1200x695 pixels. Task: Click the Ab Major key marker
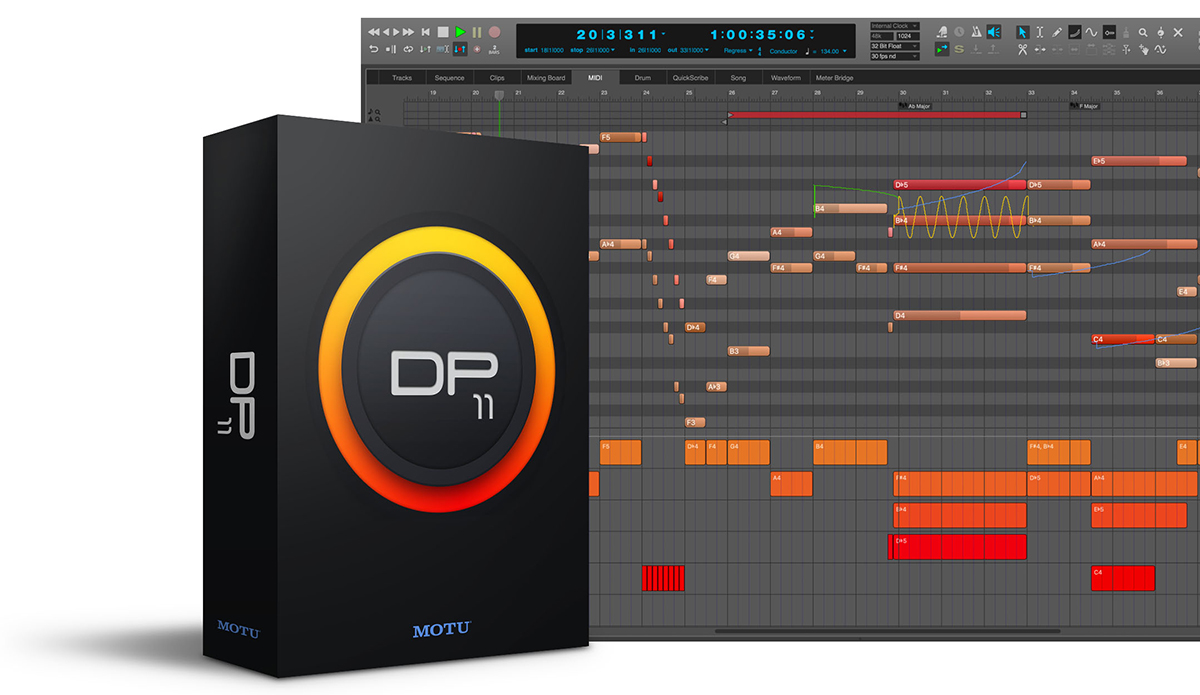coord(917,105)
